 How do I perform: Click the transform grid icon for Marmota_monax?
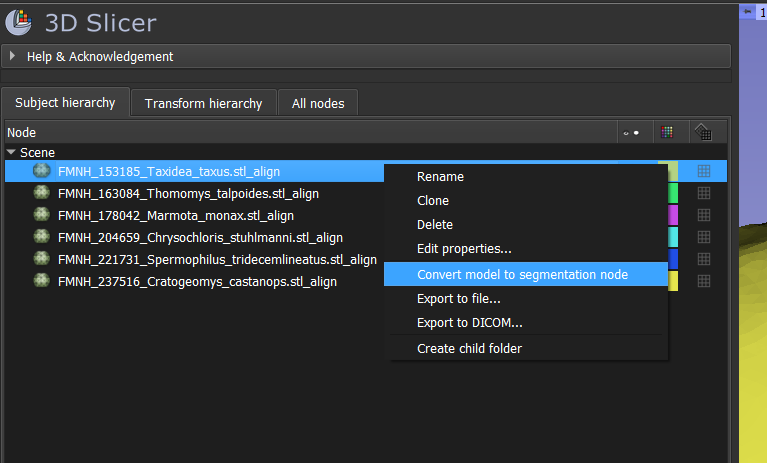(704, 215)
